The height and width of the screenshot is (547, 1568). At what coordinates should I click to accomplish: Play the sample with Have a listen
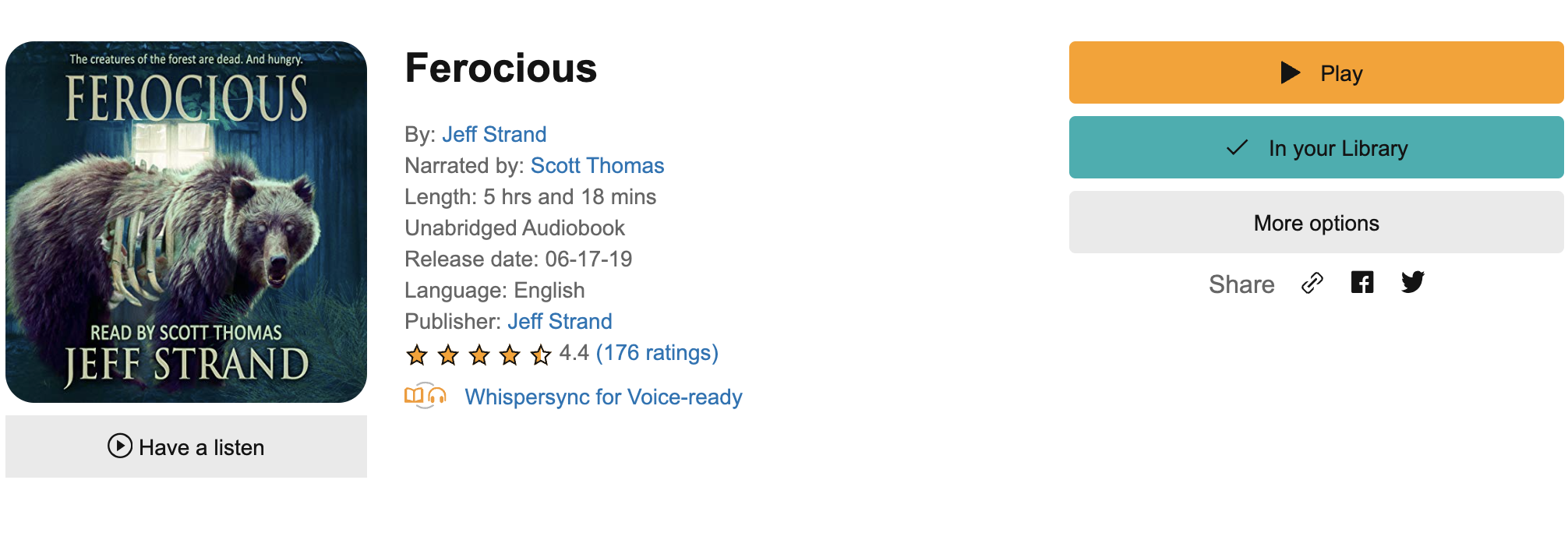[186, 446]
